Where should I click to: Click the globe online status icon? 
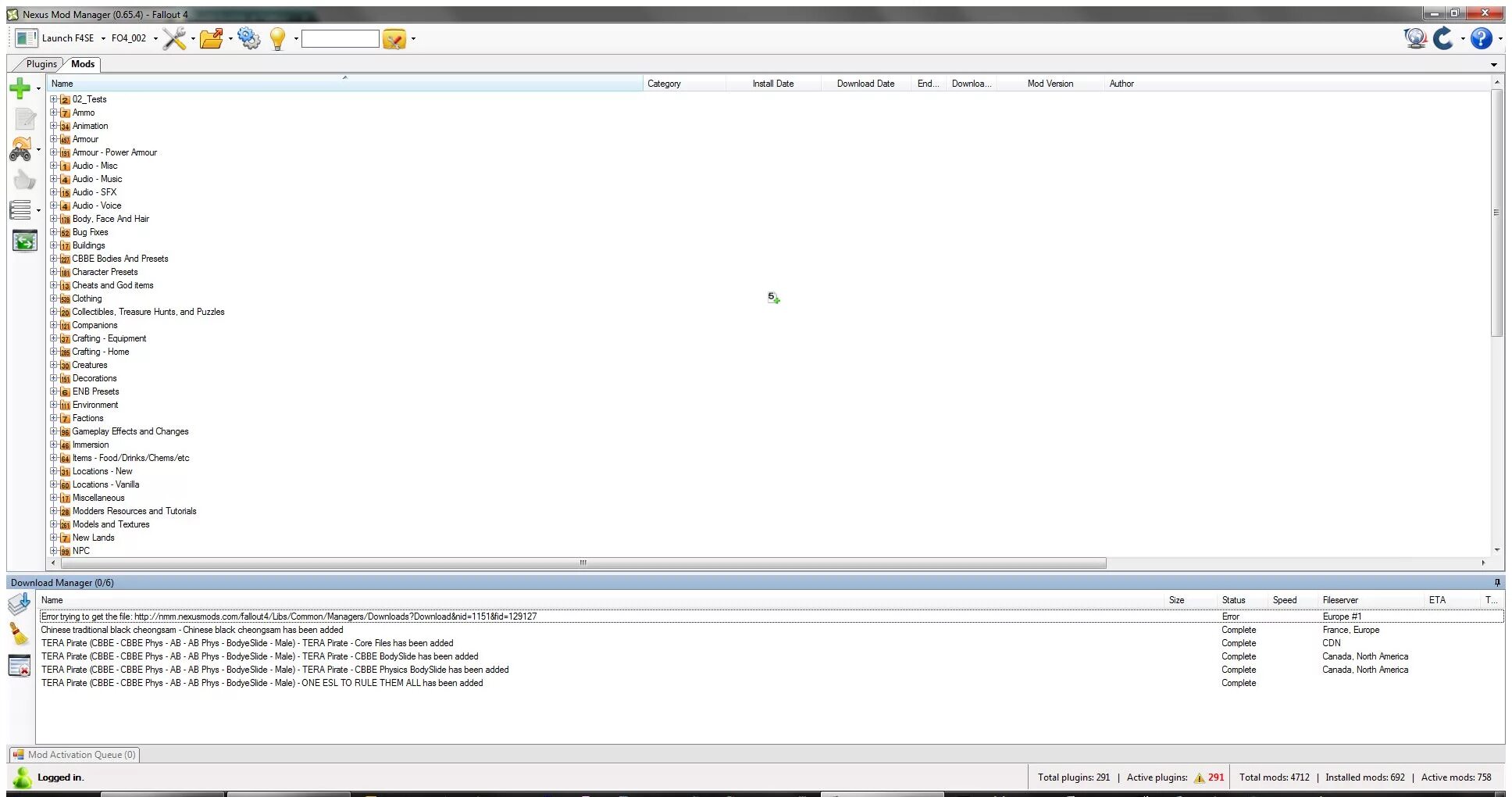1415,38
